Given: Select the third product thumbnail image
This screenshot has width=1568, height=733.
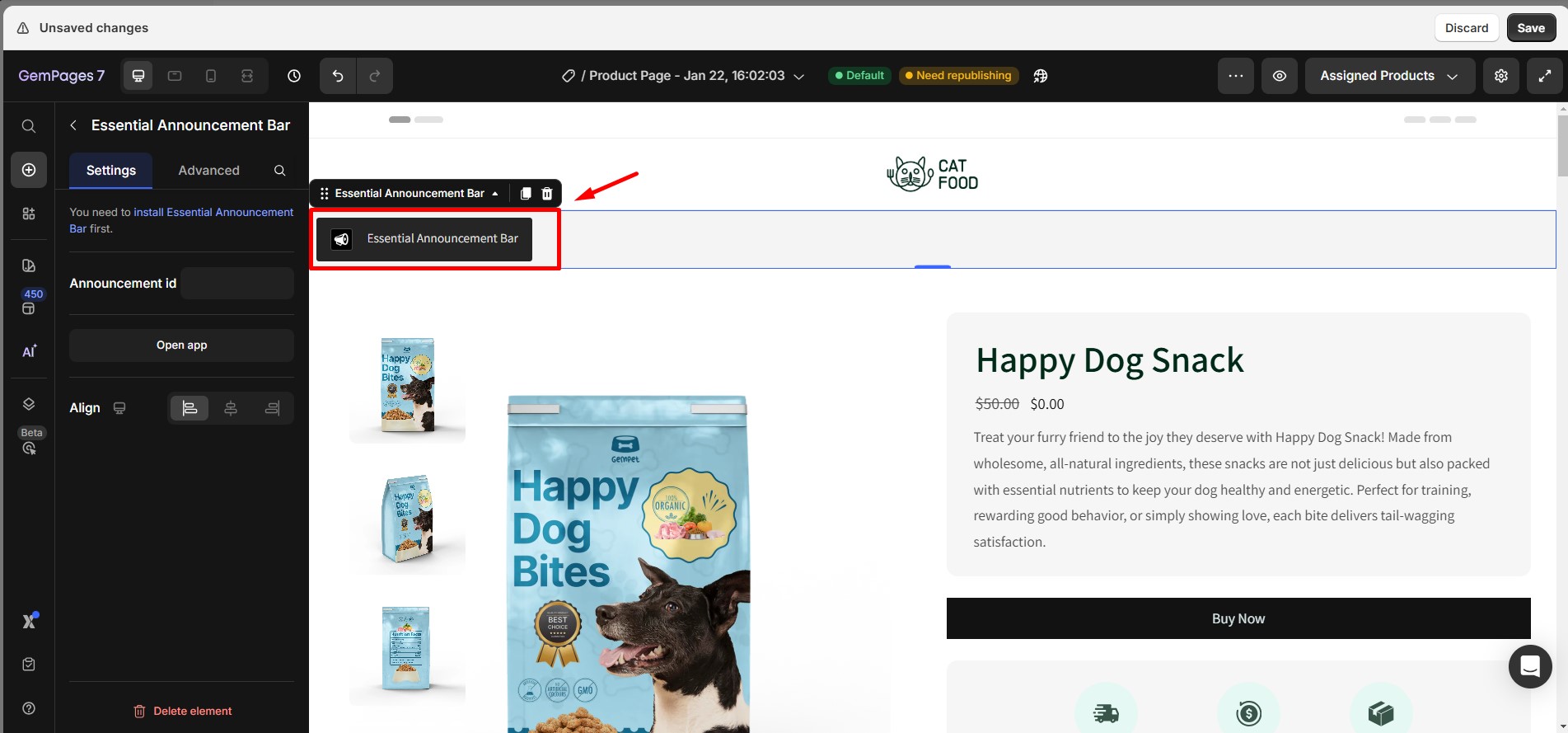Looking at the screenshot, I should click(407, 649).
